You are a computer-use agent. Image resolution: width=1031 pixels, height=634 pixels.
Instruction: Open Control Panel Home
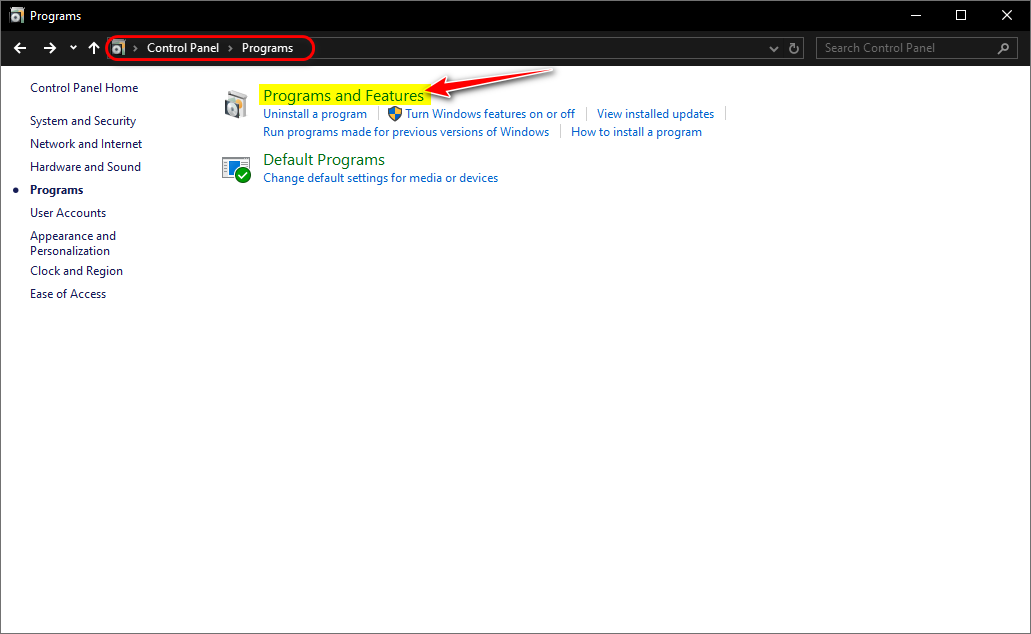84,87
